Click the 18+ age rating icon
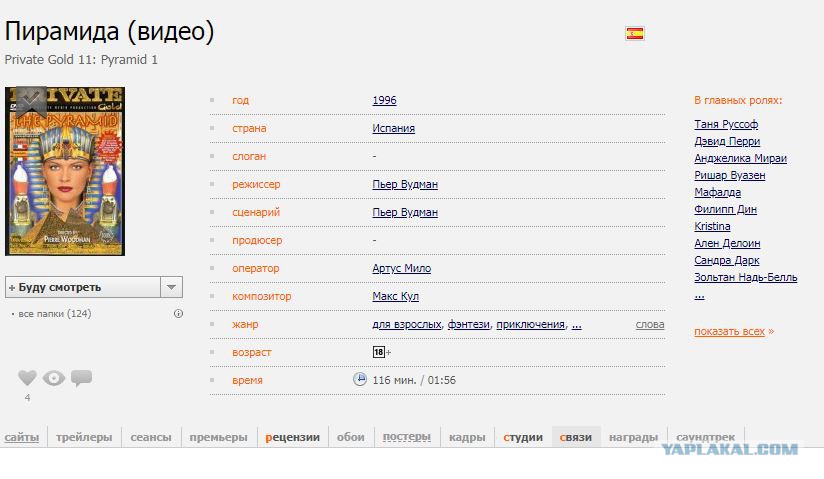824x479 pixels. tap(379, 352)
